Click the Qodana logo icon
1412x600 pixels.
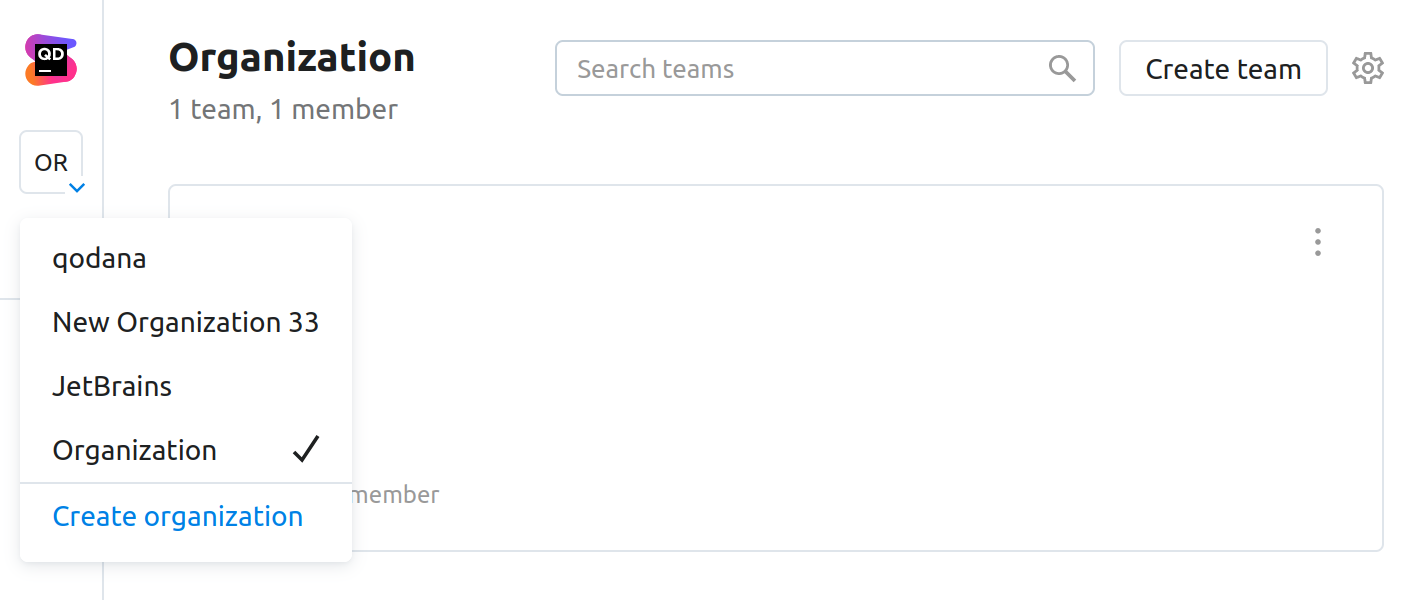click(x=51, y=60)
